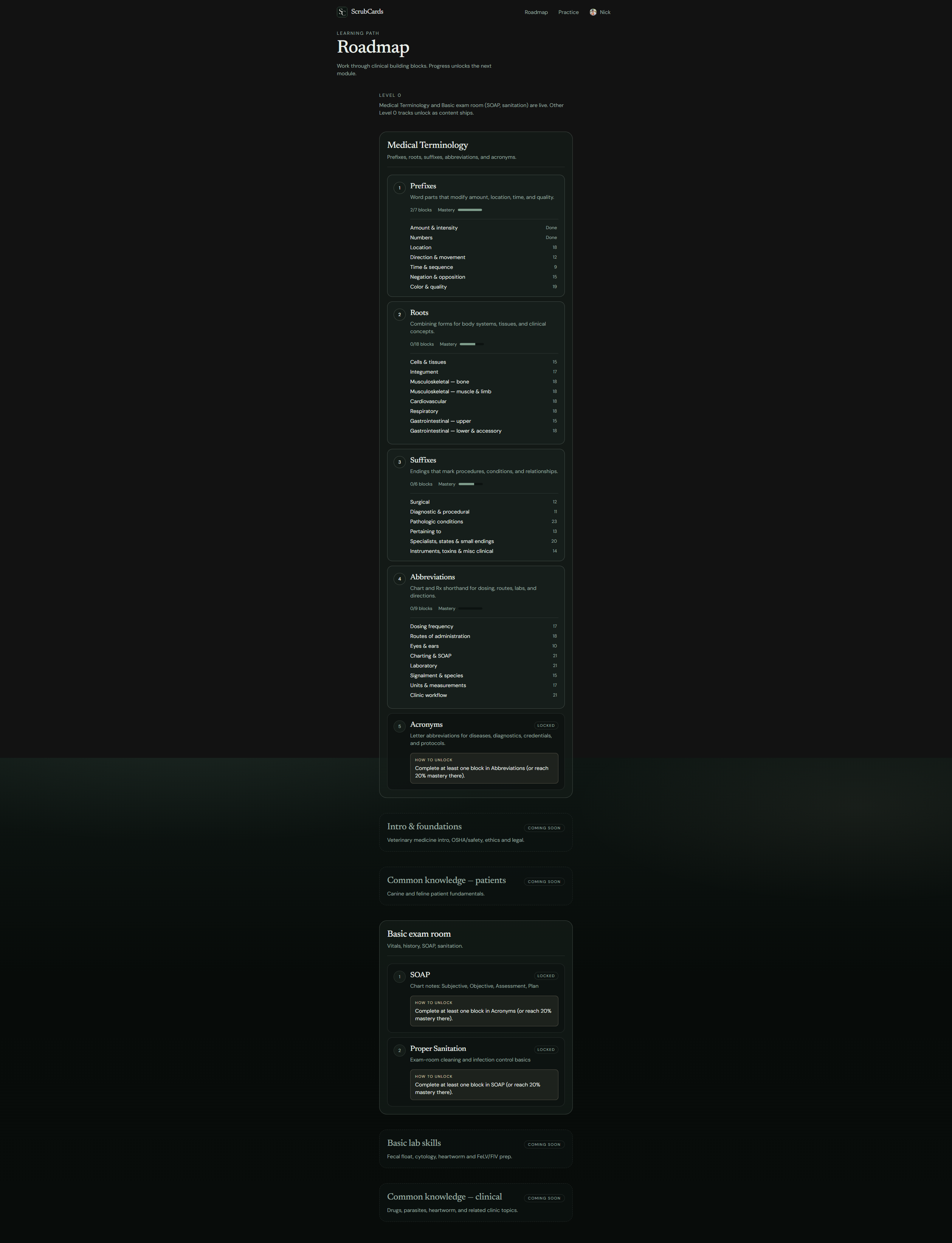Open the Dosing frequency block
Image resolution: width=952 pixels, height=1243 pixels.
click(483, 626)
